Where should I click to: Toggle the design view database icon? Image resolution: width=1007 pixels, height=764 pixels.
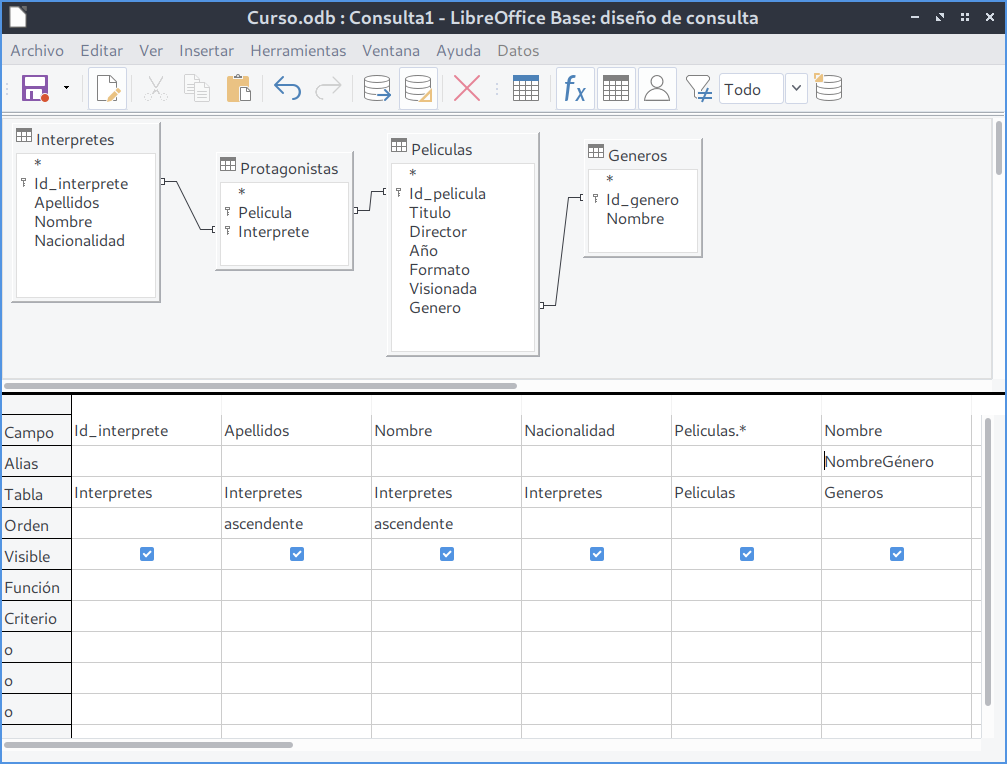click(x=417, y=89)
